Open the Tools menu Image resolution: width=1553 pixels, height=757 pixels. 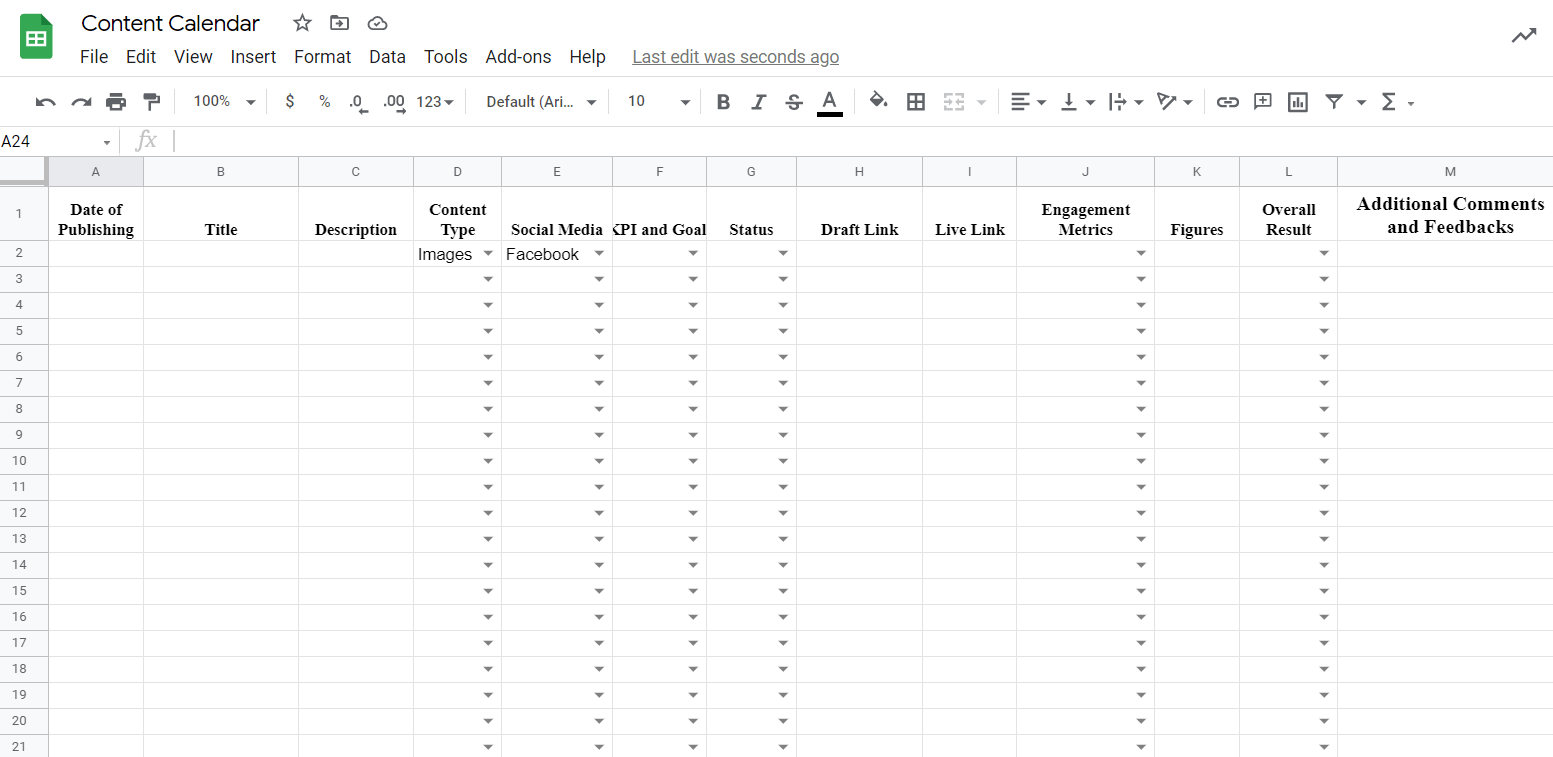pos(445,57)
